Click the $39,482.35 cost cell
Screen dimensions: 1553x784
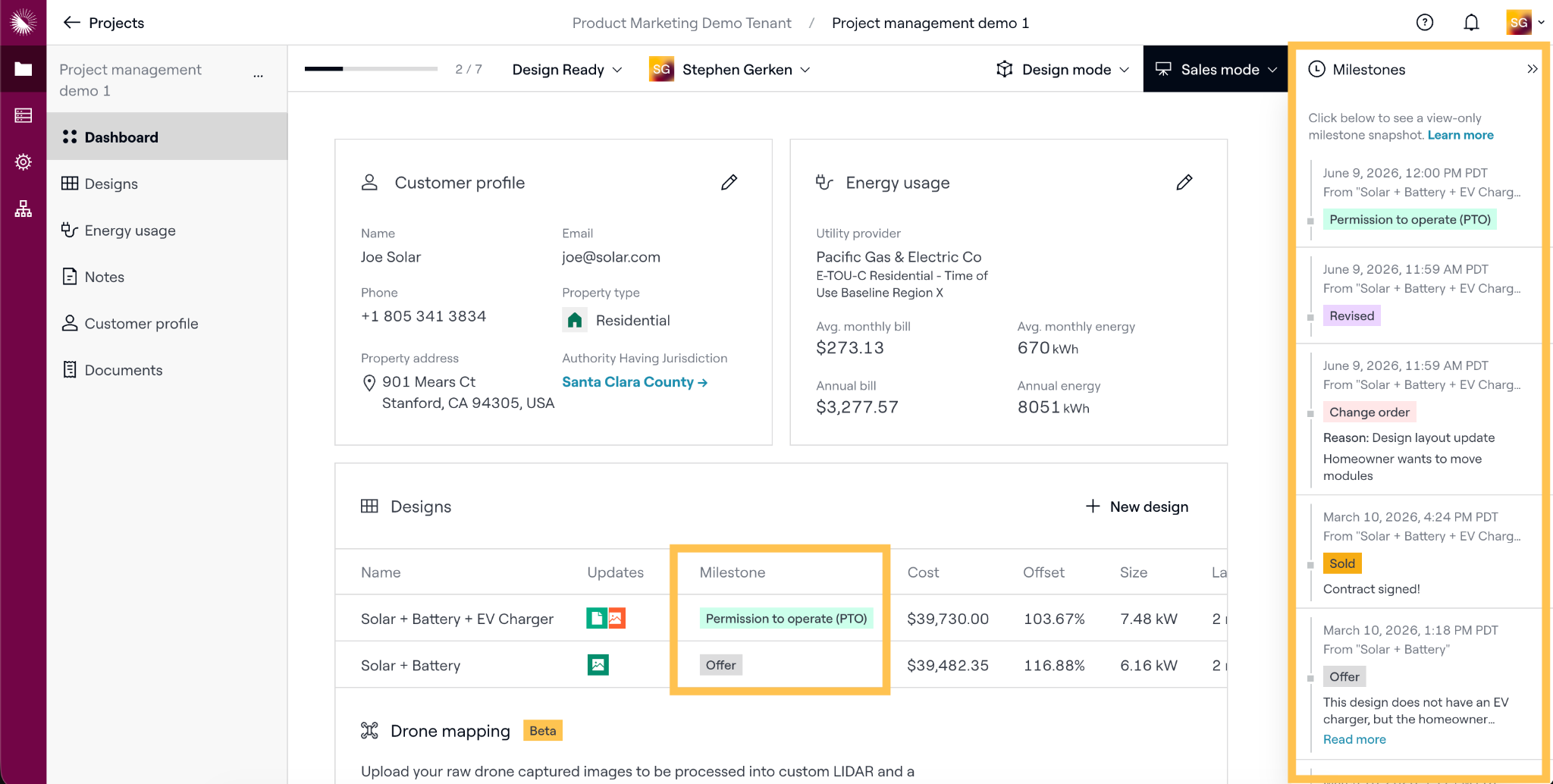click(948, 665)
